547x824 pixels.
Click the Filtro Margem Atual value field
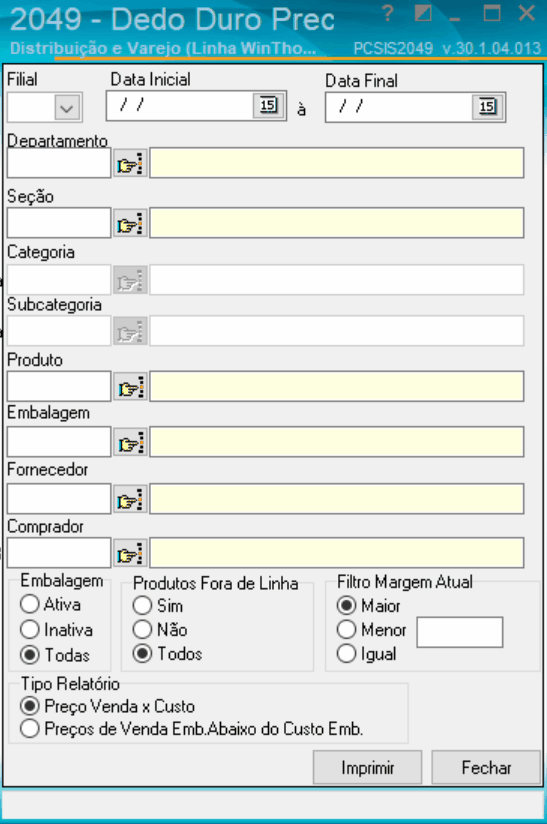pyautogui.click(x=460, y=632)
